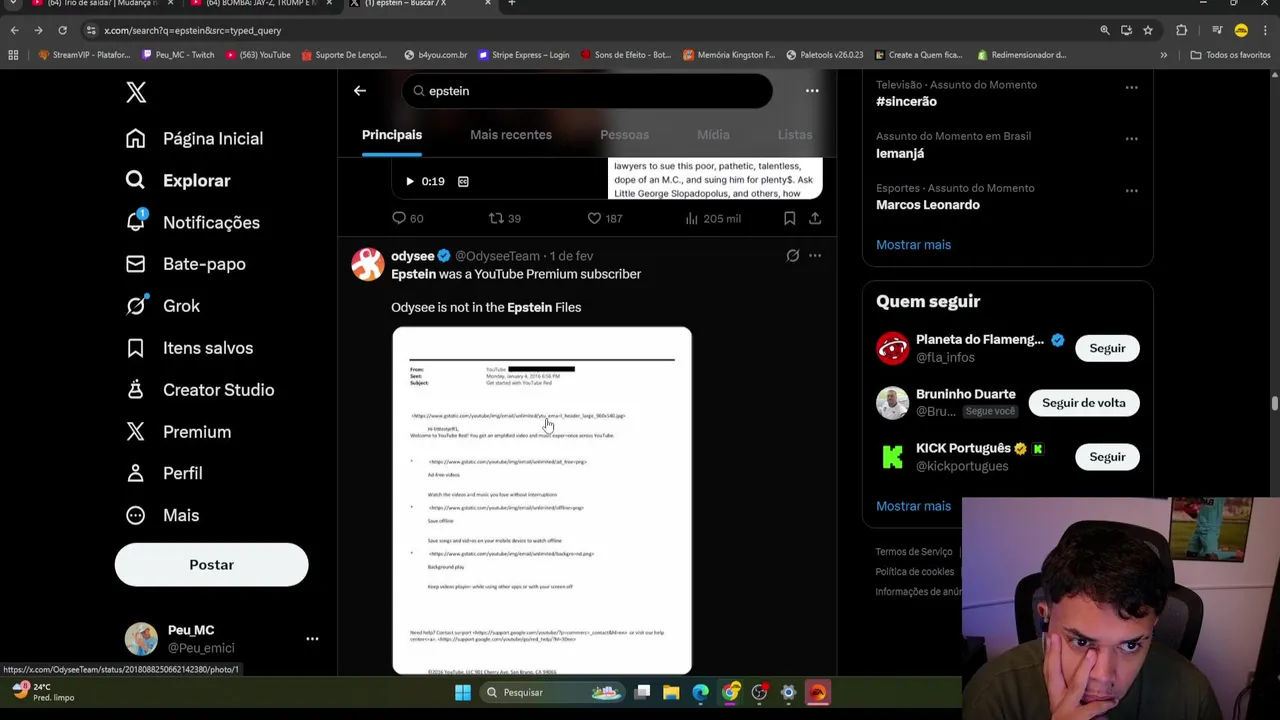Screen dimensions: 1280x720
Task: Play the 0:19 video
Action: (x=409, y=181)
